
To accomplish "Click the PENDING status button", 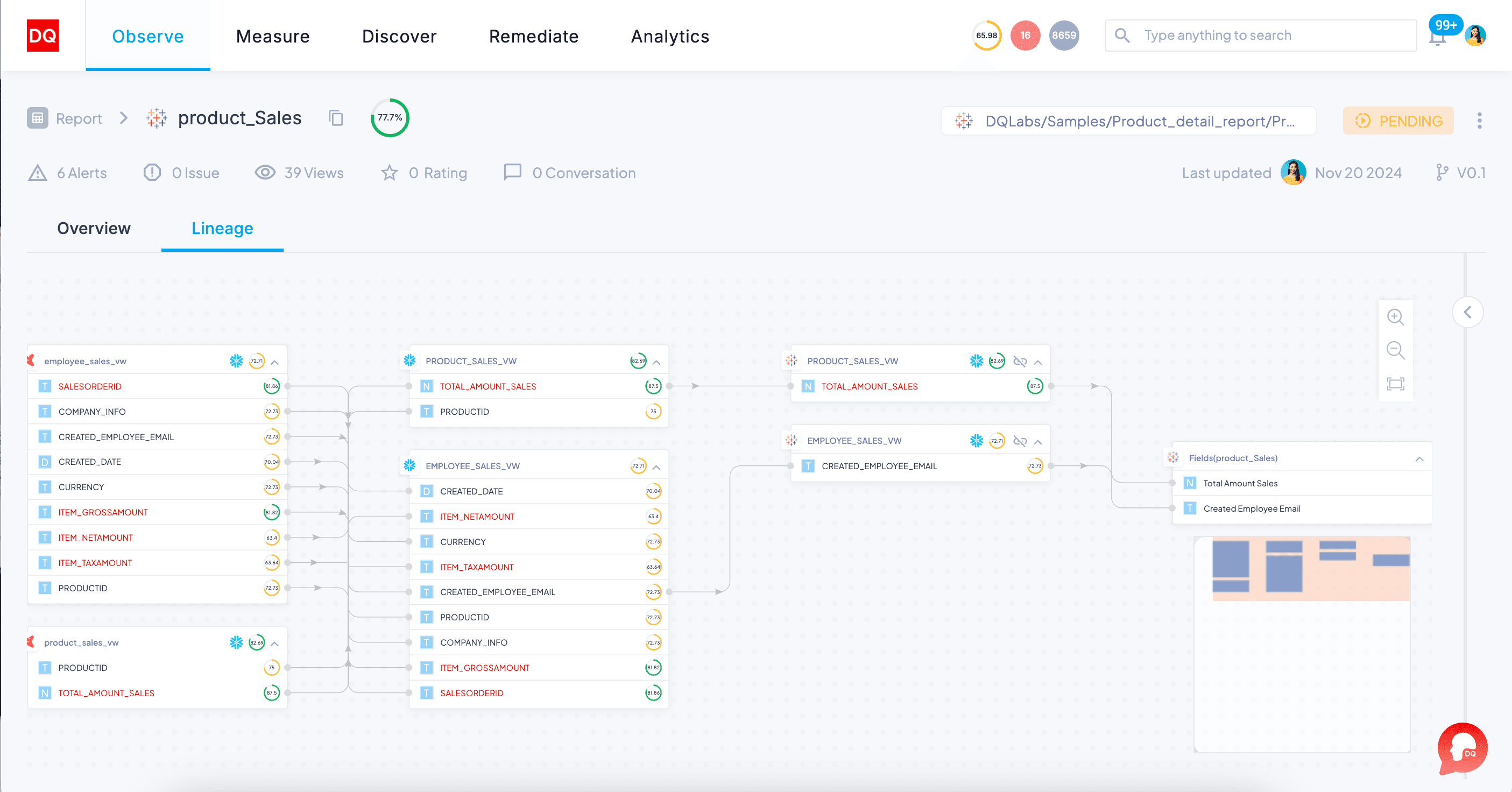I will [x=1398, y=121].
